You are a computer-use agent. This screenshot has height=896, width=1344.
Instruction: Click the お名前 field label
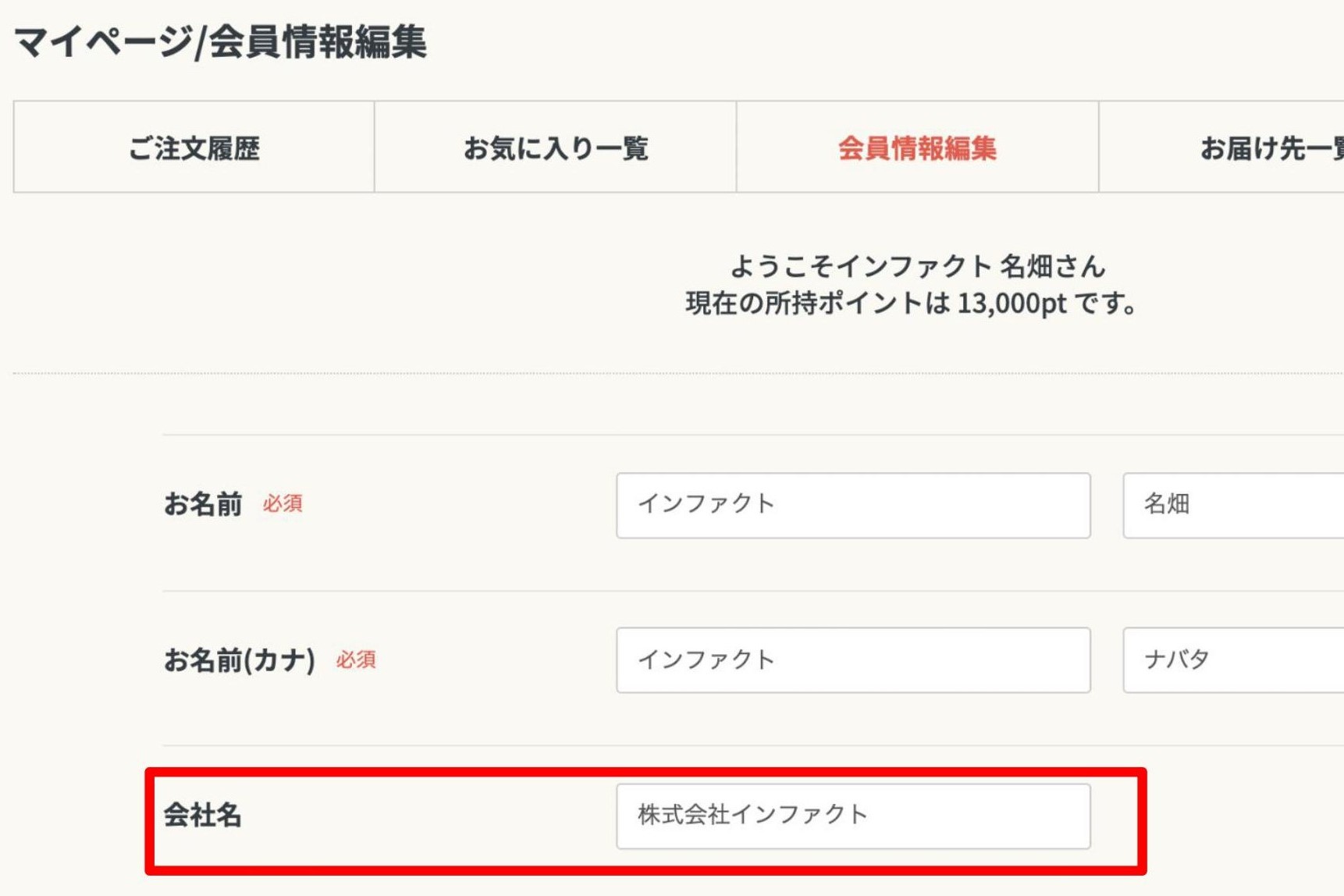[203, 504]
